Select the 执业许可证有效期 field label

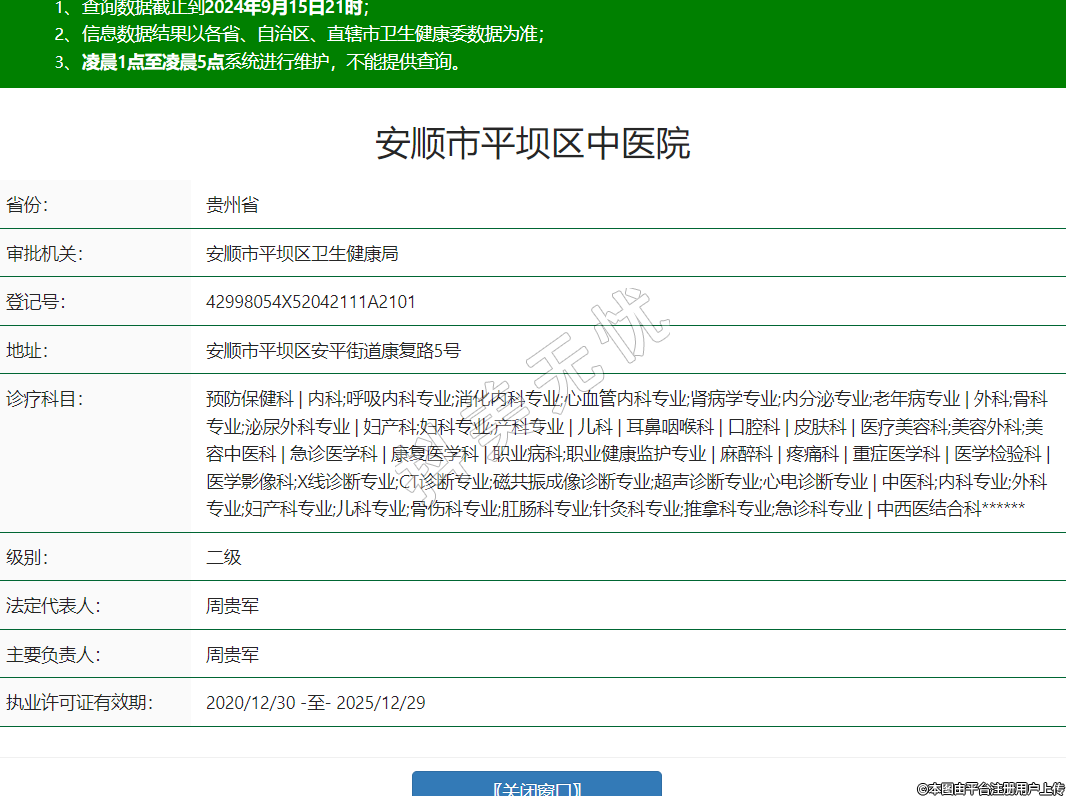[x=79, y=703]
